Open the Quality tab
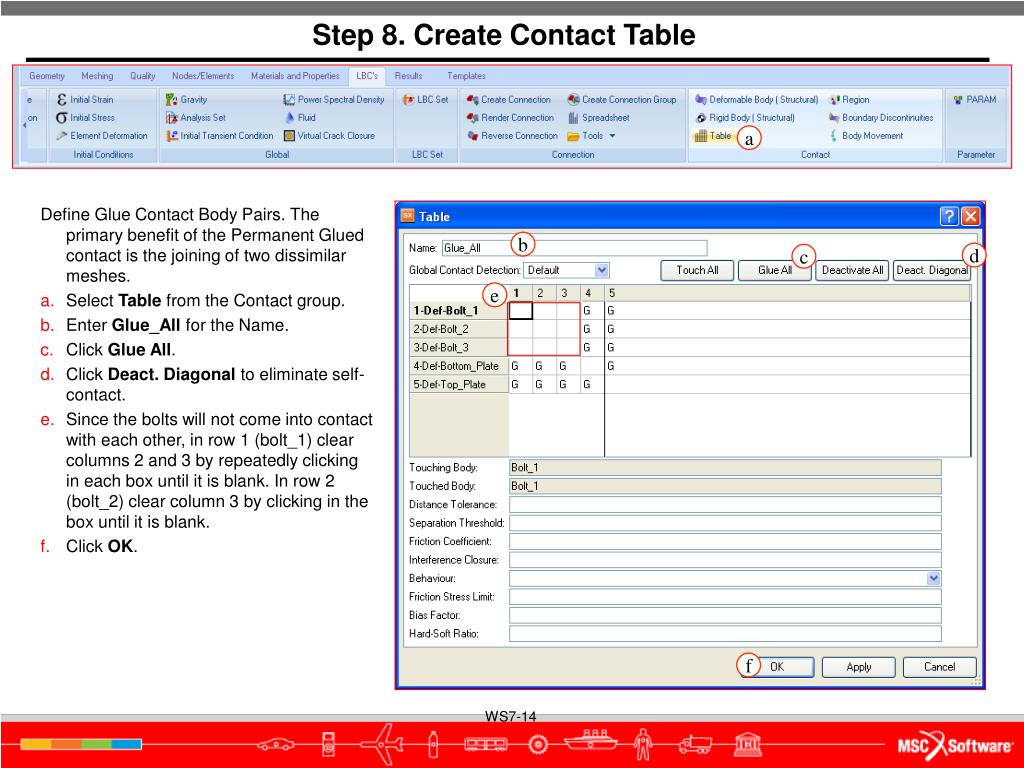Viewport: 1024px width, 768px height. coord(142,76)
